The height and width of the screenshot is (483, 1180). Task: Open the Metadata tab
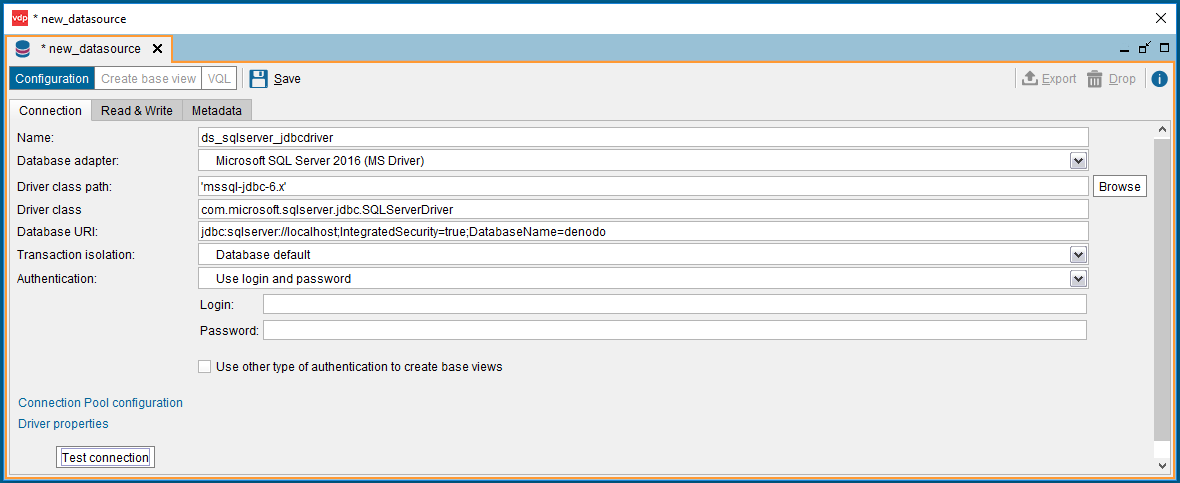click(217, 111)
